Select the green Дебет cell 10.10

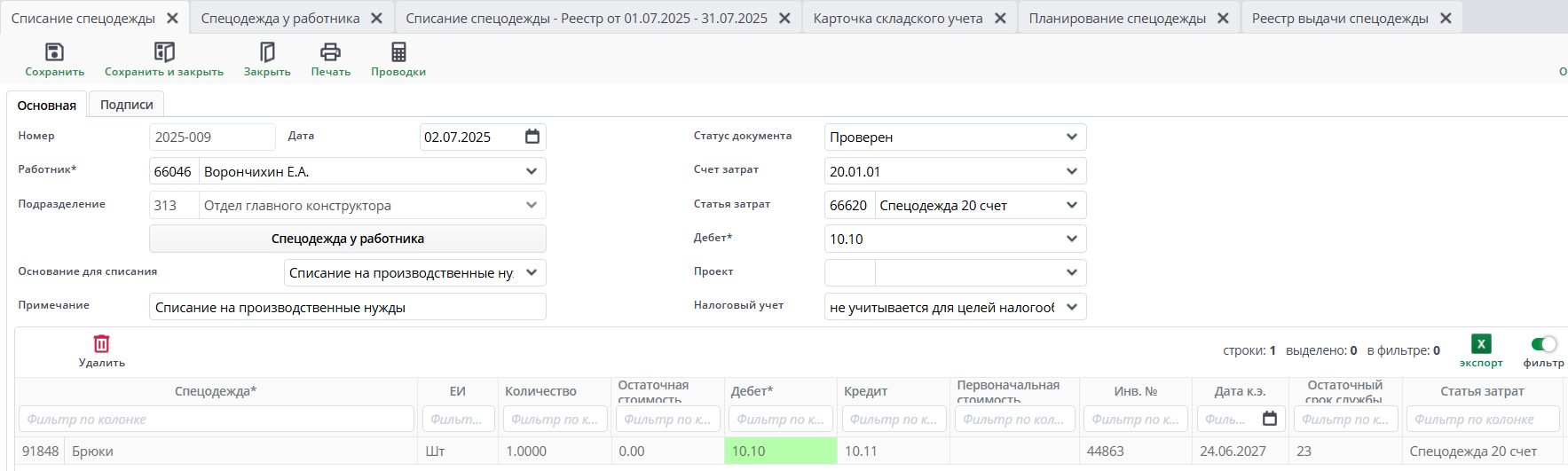pos(780,451)
